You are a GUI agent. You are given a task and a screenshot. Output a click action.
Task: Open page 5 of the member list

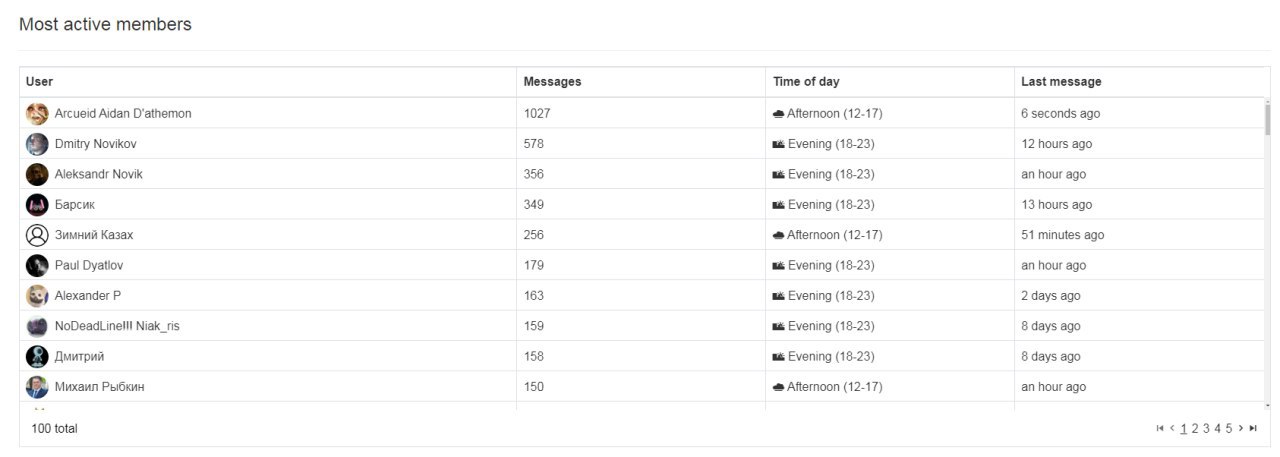[1229, 428]
